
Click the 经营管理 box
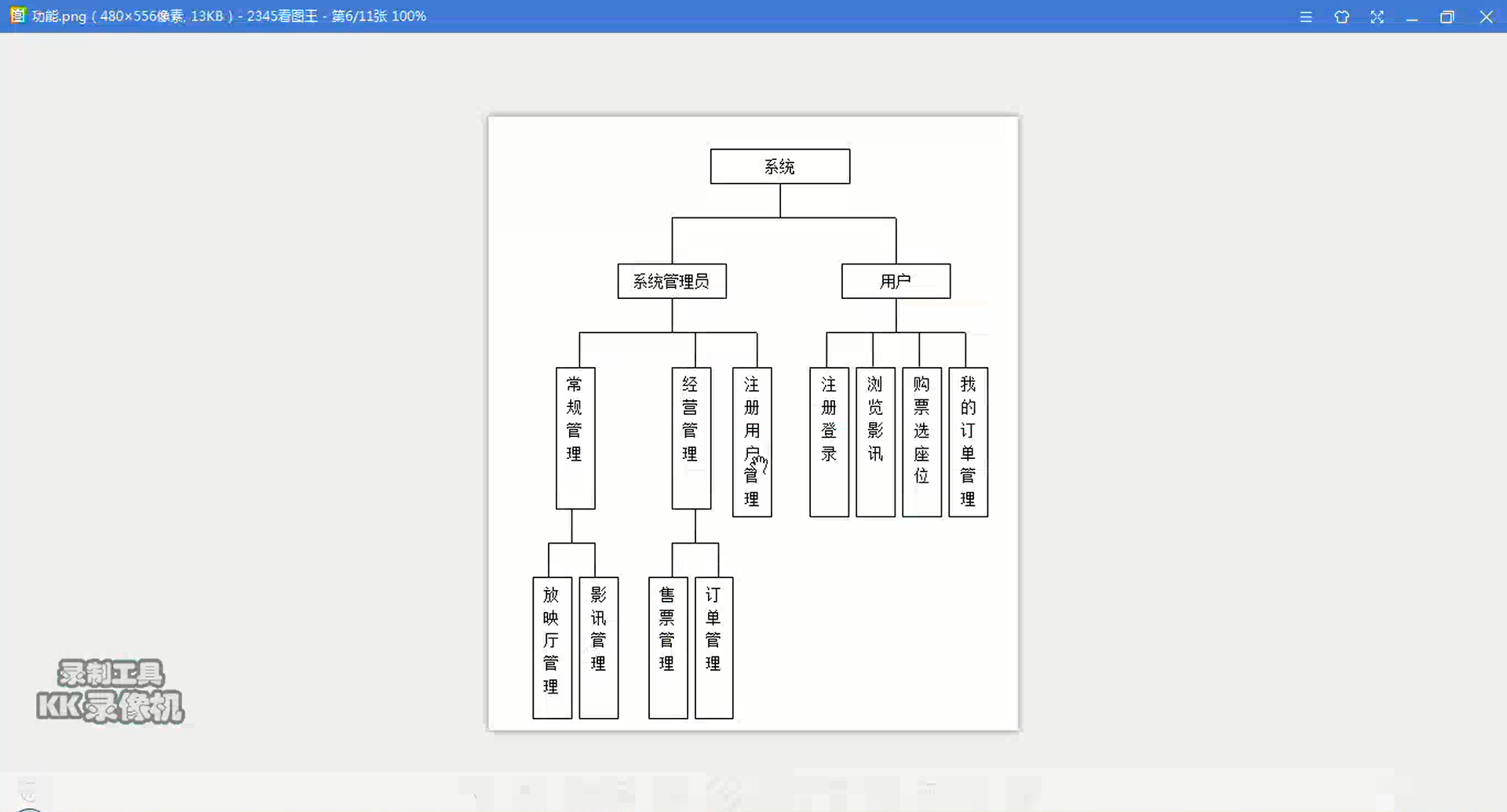pyautogui.click(x=691, y=438)
